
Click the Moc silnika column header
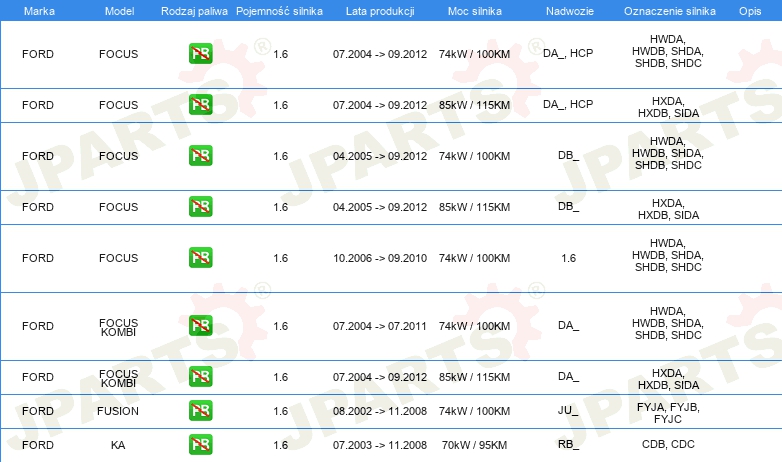(x=475, y=11)
